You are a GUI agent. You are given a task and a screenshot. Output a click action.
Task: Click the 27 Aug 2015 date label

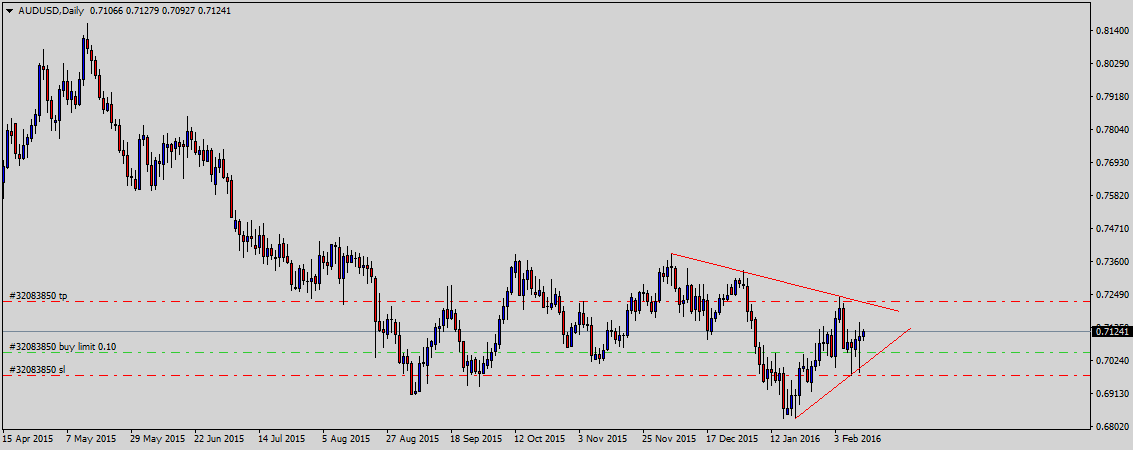pyautogui.click(x=410, y=438)
